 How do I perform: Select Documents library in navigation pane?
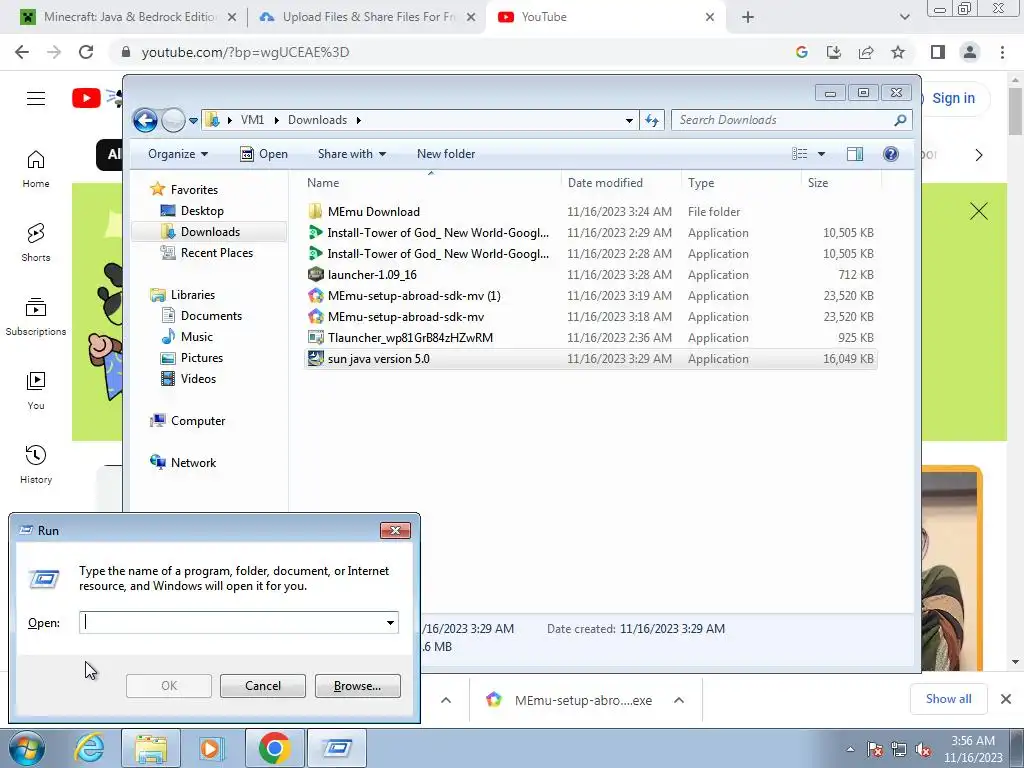point(211,316)
